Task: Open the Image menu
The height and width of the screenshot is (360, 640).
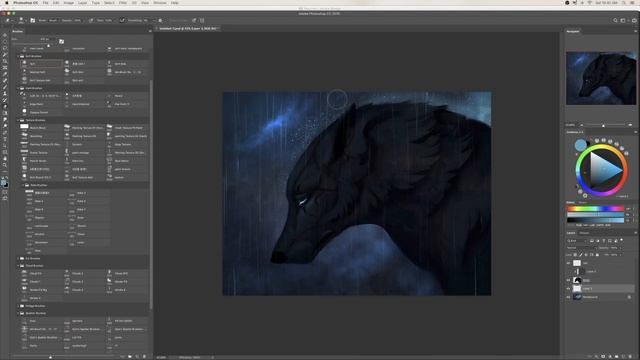Action: tap(69, 3)
